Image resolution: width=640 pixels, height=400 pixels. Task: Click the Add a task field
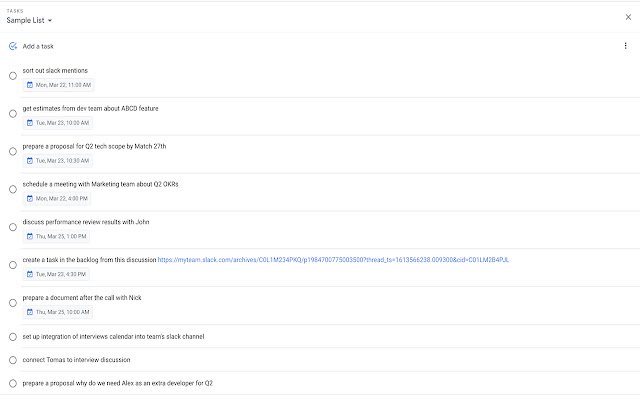[38, 47]
